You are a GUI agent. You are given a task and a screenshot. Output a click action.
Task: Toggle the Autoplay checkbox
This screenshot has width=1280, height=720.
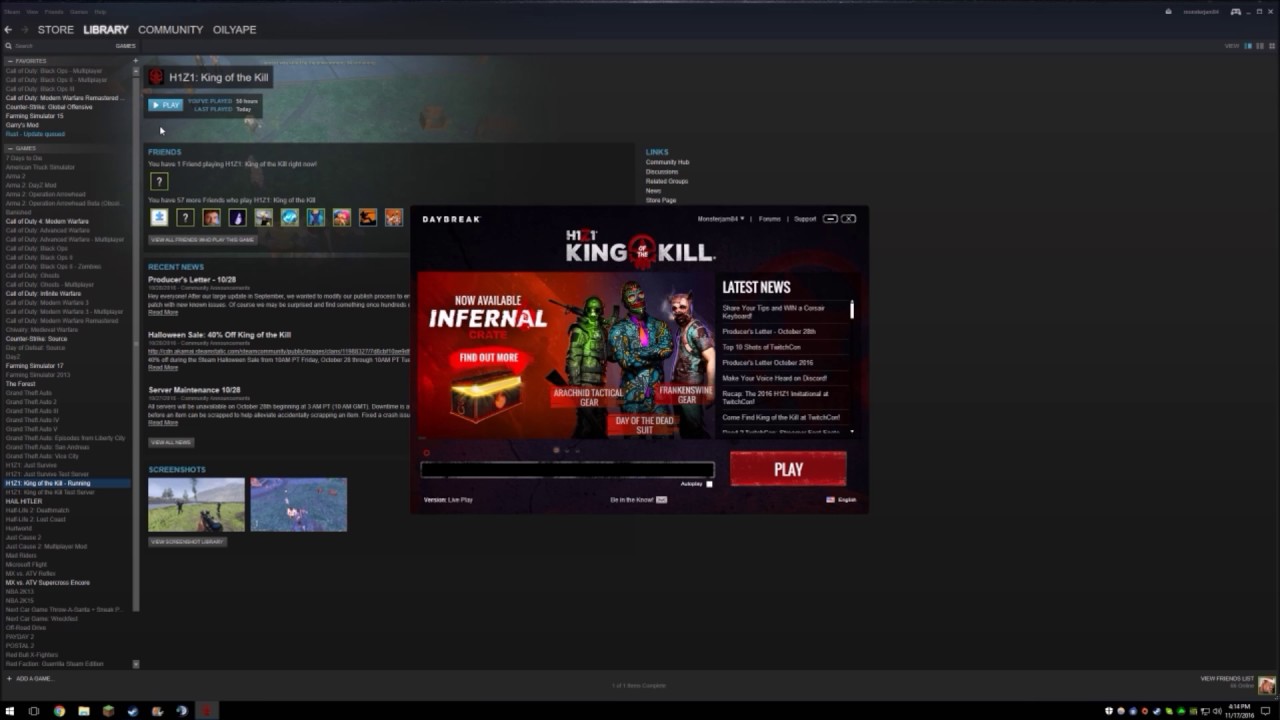tap(709, 484)
